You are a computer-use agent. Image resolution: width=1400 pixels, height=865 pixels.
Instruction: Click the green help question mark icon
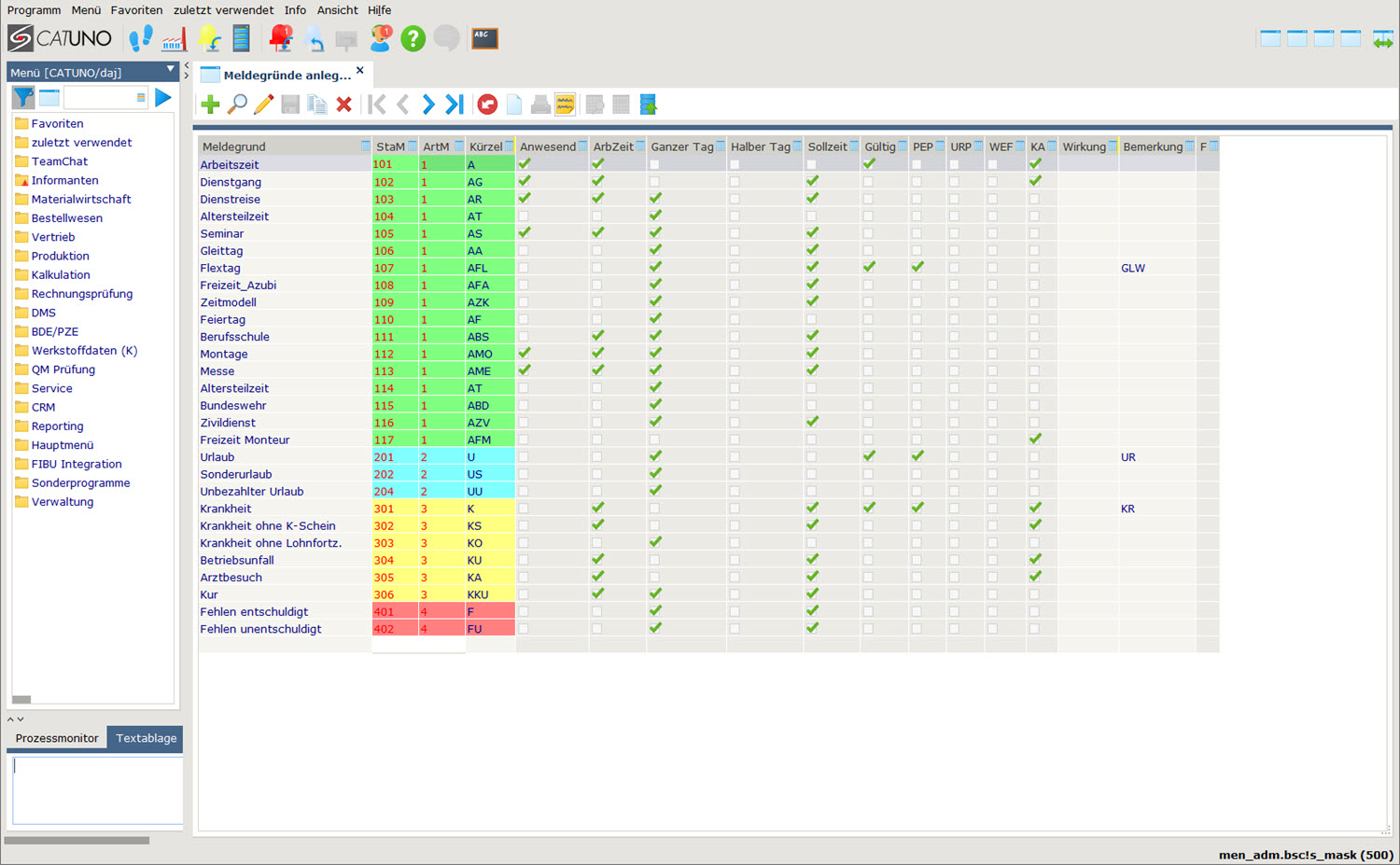point(413,38)
